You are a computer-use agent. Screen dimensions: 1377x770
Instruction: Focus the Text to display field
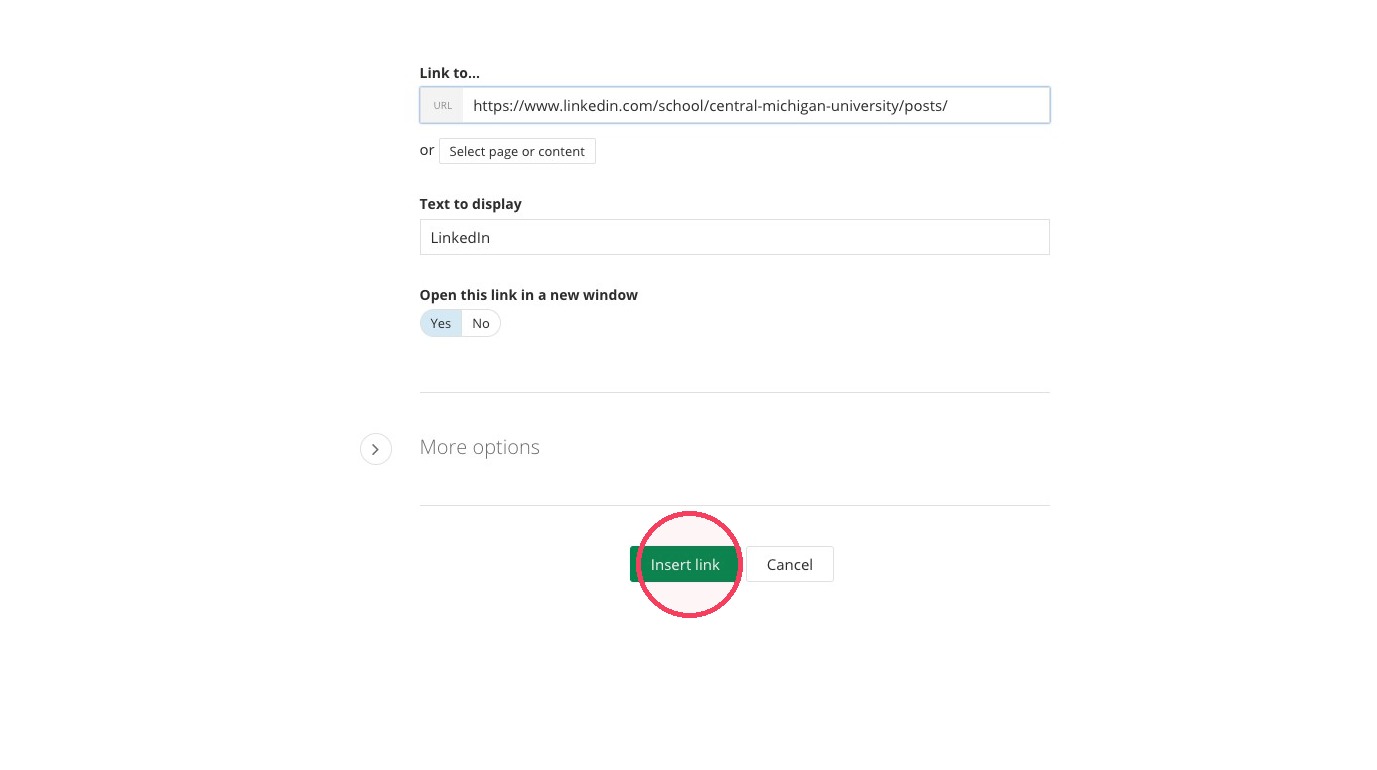735,237
